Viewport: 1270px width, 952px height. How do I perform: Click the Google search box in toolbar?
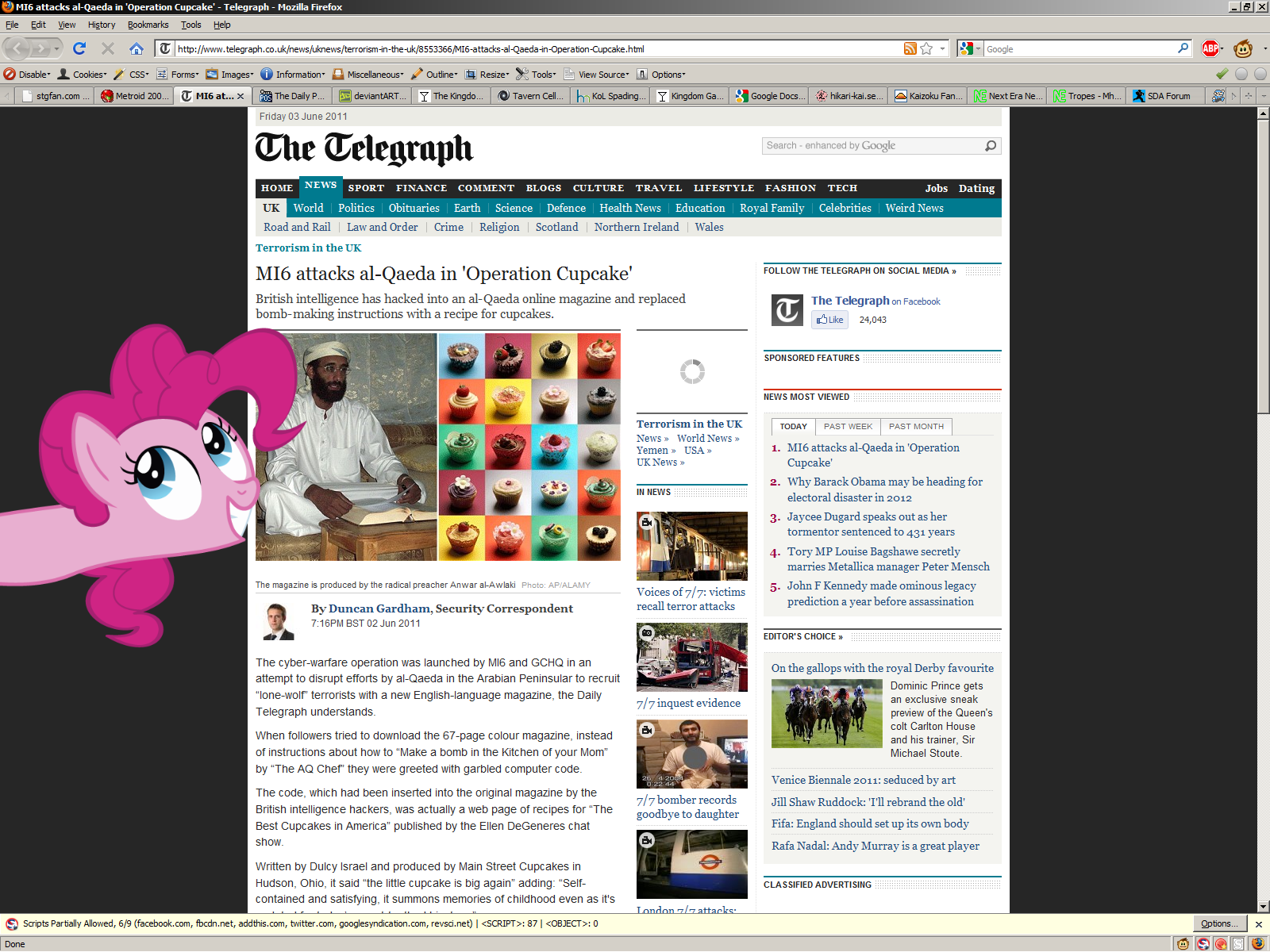point(1080,49)
